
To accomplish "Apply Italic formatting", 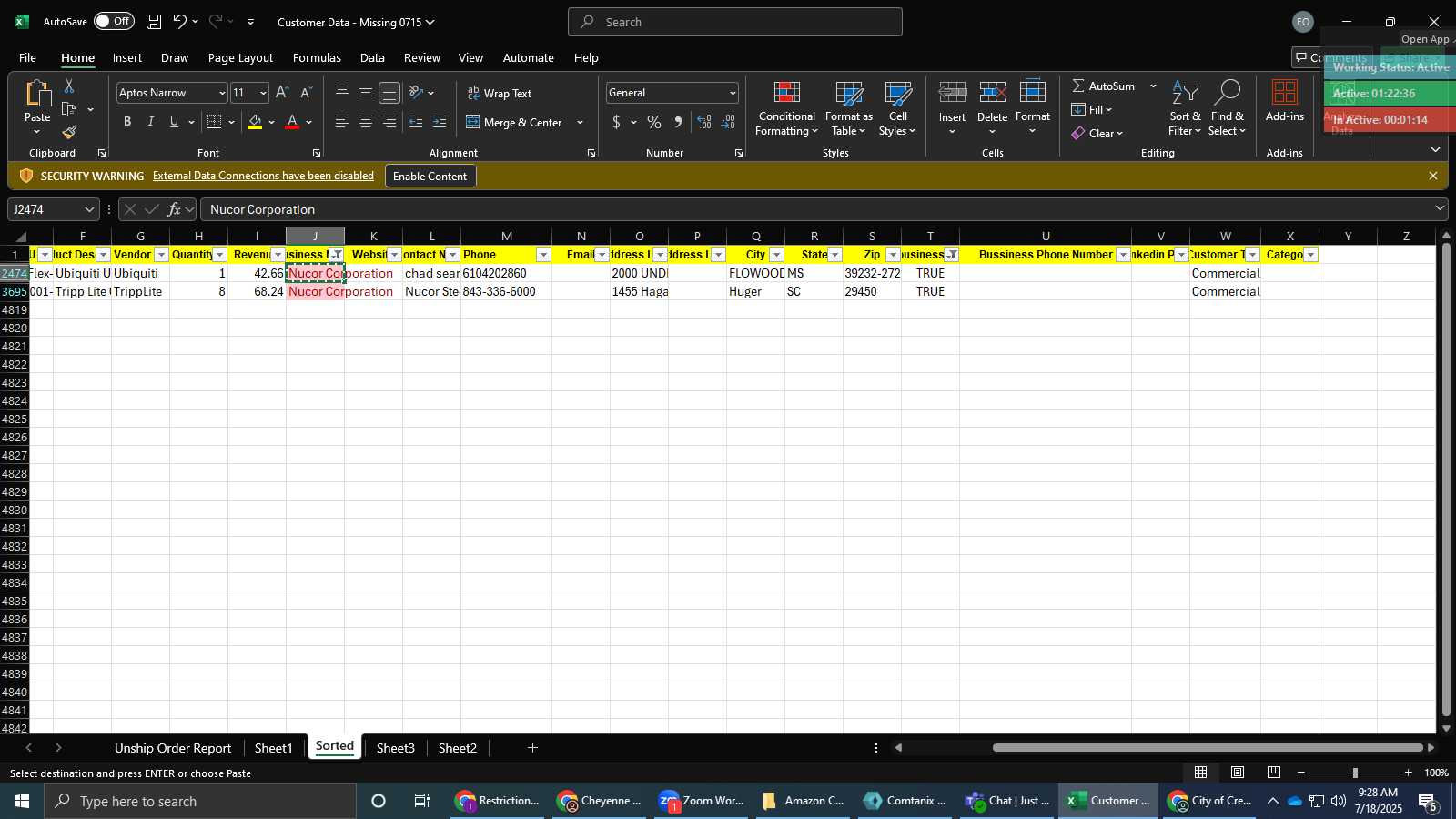I will pyautogui.click(x=151, y=122).
